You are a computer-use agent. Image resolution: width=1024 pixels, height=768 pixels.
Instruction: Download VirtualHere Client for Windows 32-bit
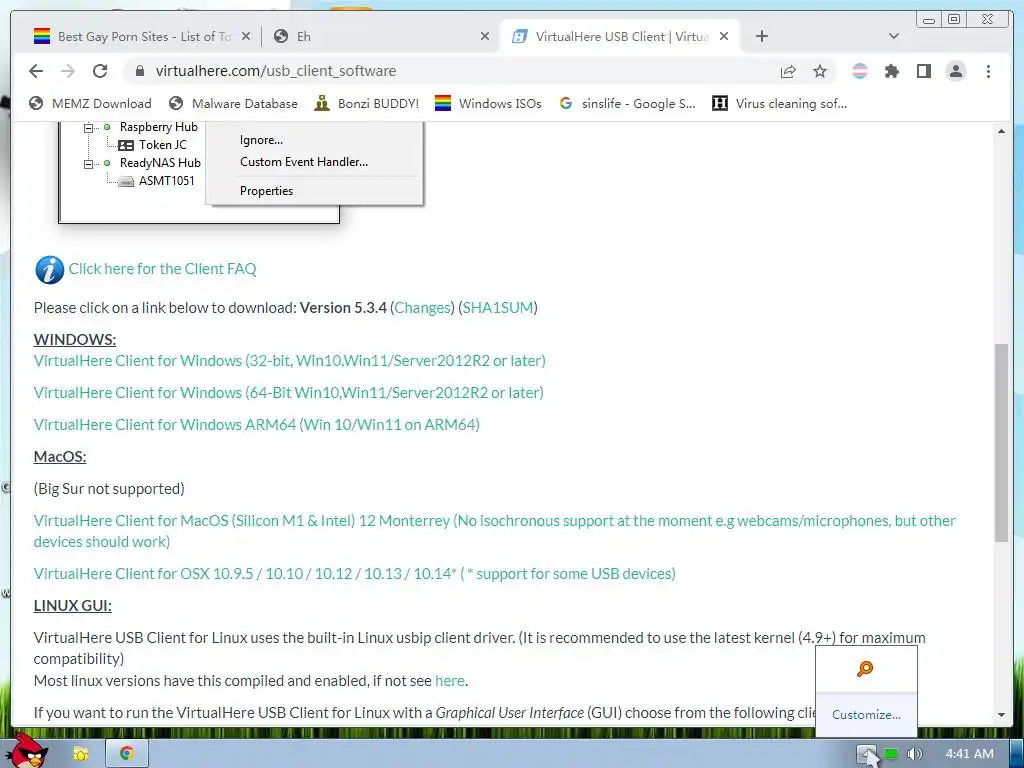[289, 360]
